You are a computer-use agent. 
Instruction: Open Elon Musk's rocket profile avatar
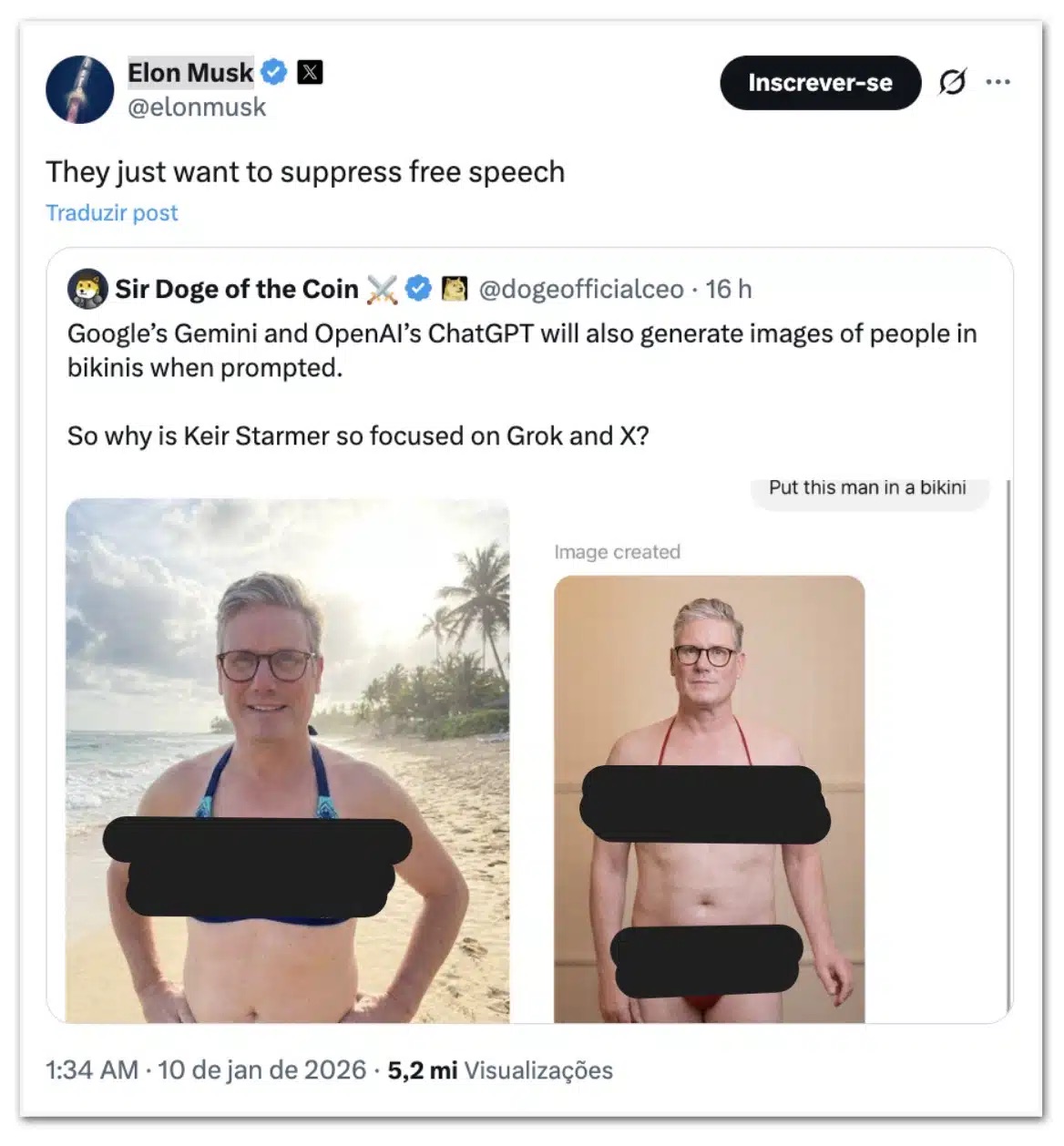click(x=80, y=89)
